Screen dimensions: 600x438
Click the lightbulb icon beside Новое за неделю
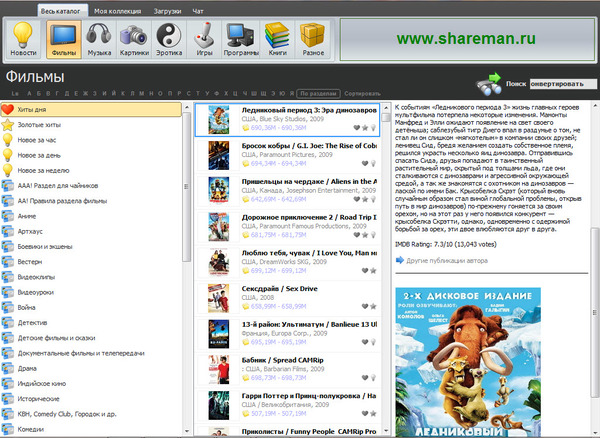7,171
